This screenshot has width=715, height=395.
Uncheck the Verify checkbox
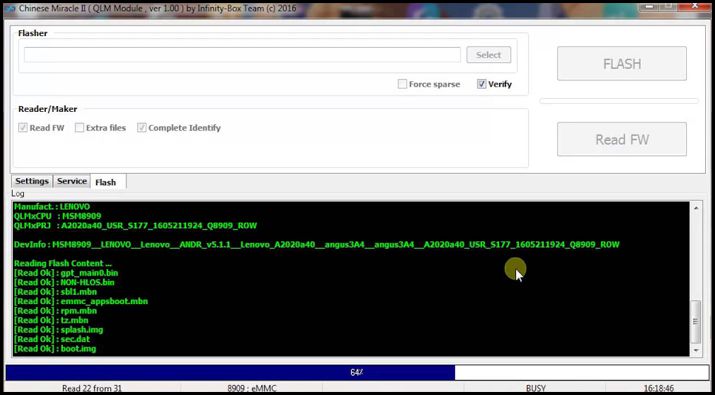click(482, 84)
